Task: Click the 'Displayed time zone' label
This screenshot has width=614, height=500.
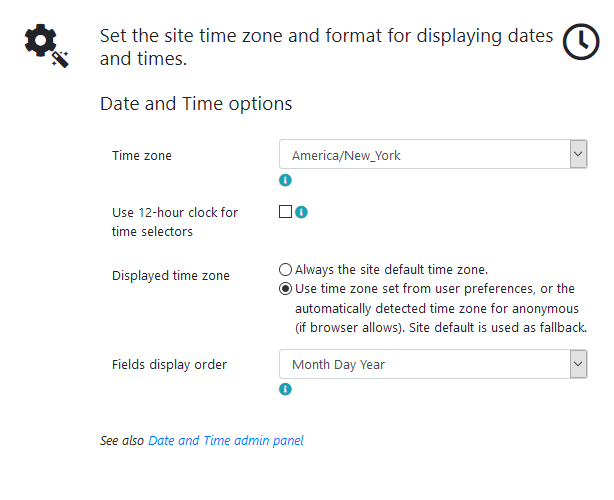Action: [x=170, y=276]
